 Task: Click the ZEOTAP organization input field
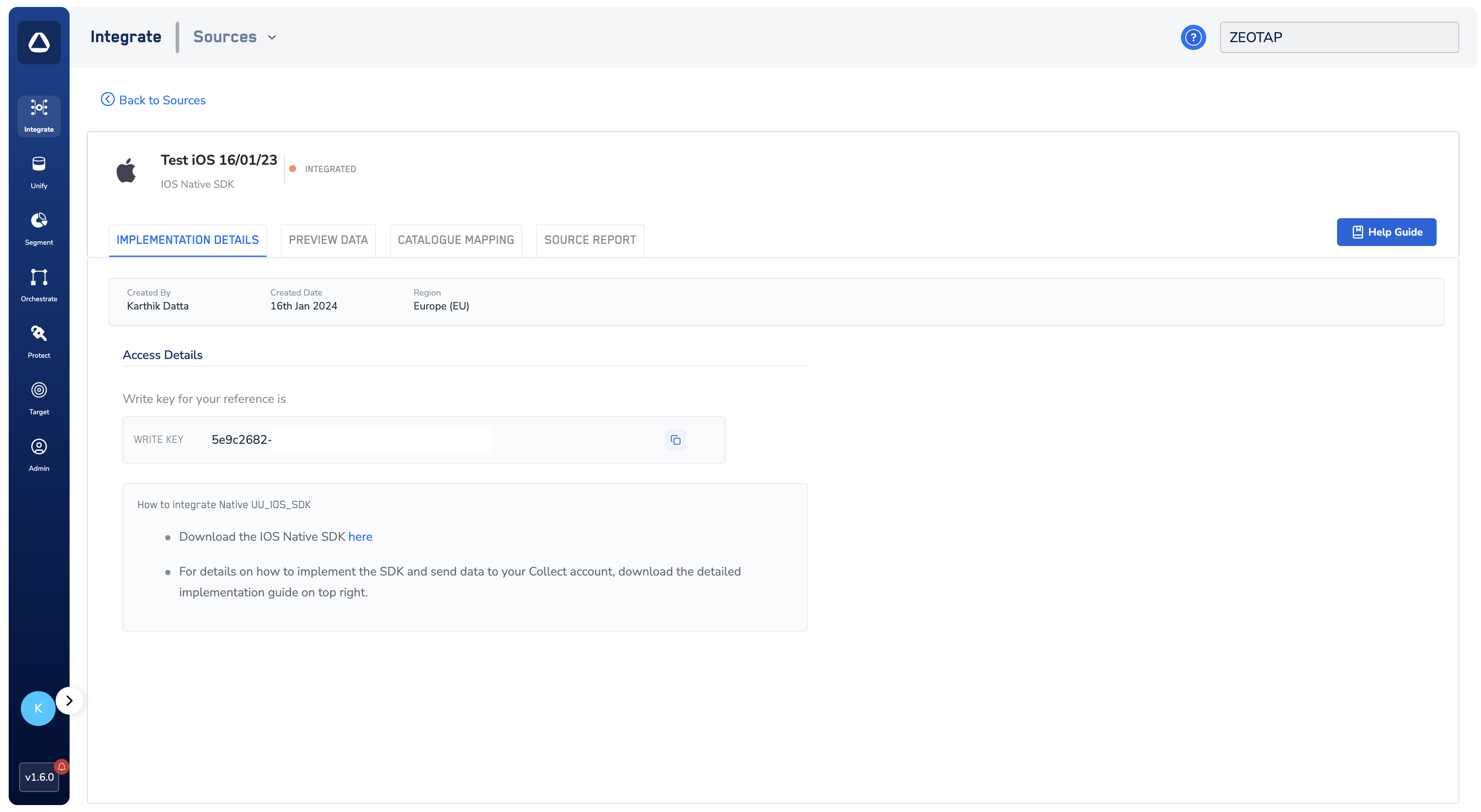click(x=1338, y=37)
